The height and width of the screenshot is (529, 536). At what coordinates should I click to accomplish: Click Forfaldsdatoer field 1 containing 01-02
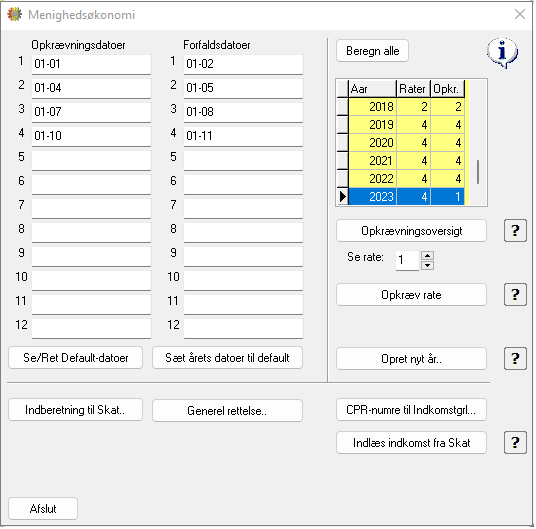(243, 64)
